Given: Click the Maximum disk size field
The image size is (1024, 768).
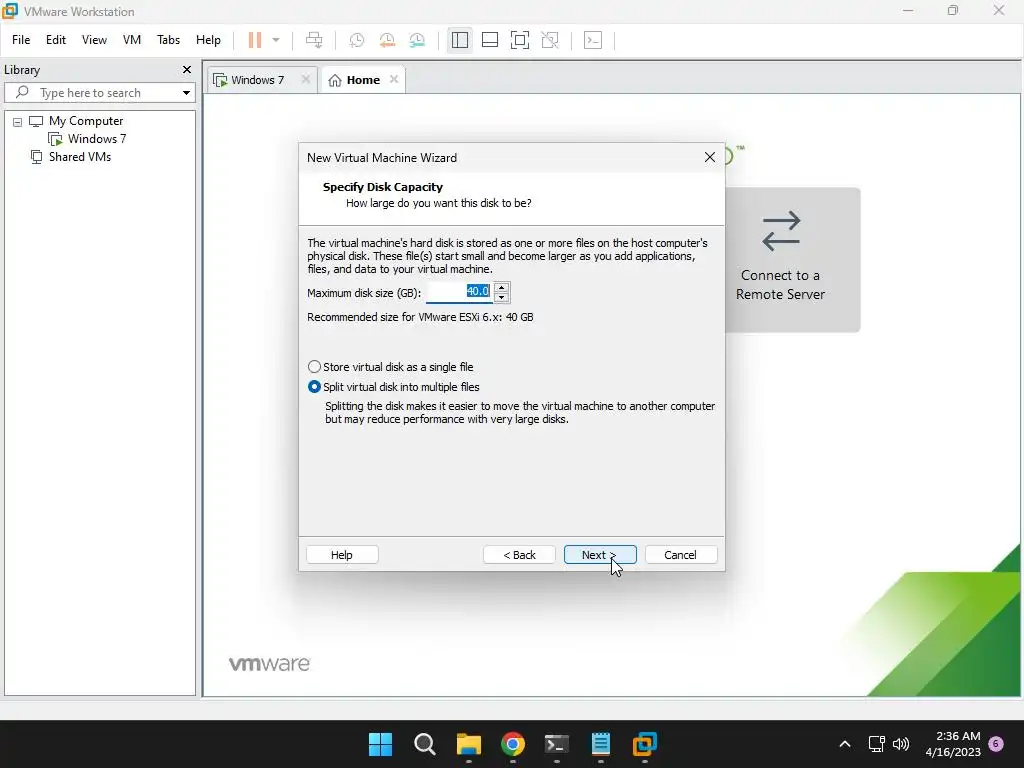Looking at the screenshot, I should 459,292.
